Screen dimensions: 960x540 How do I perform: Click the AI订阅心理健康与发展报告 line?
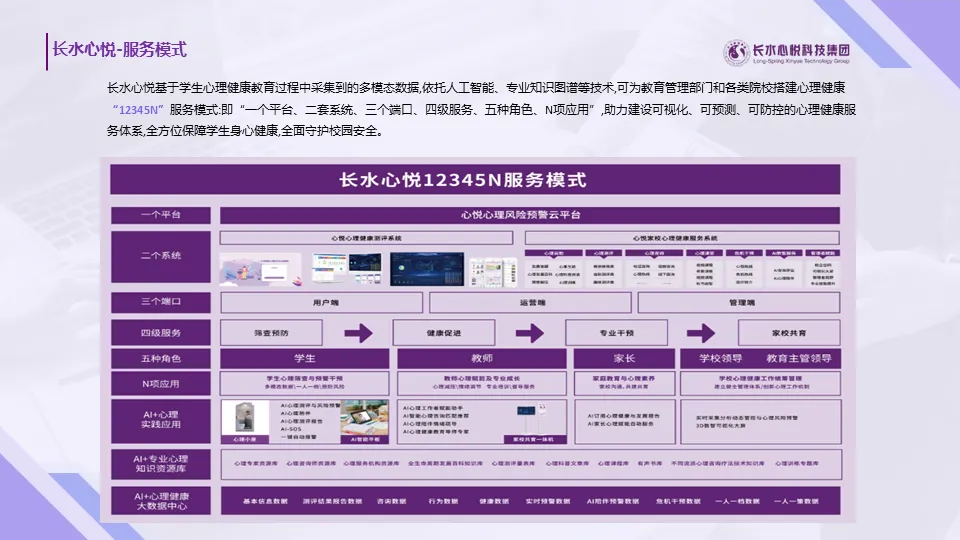pyautogui.click(x=624, y=416)
